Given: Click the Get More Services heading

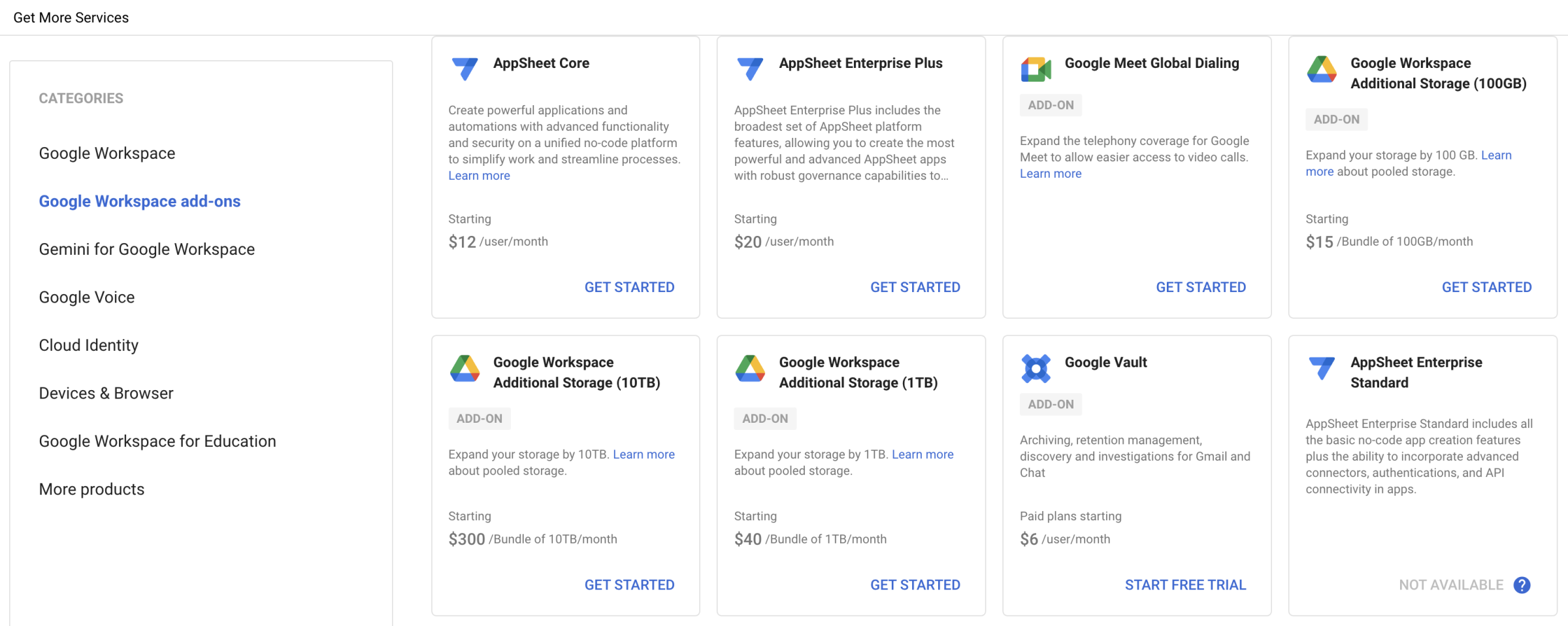Looking at the screenshot, I should (x=71, y=18).
